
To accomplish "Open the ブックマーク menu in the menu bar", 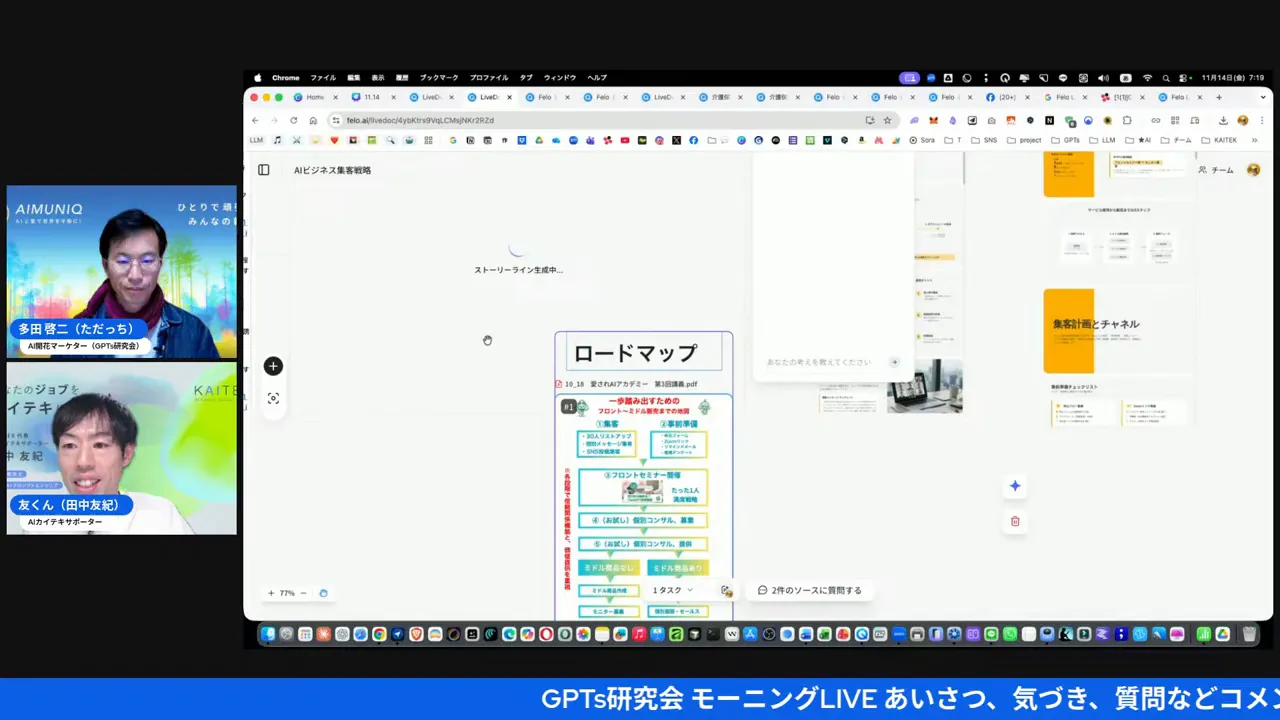I will pyautogui.click(x=438, y=77).
